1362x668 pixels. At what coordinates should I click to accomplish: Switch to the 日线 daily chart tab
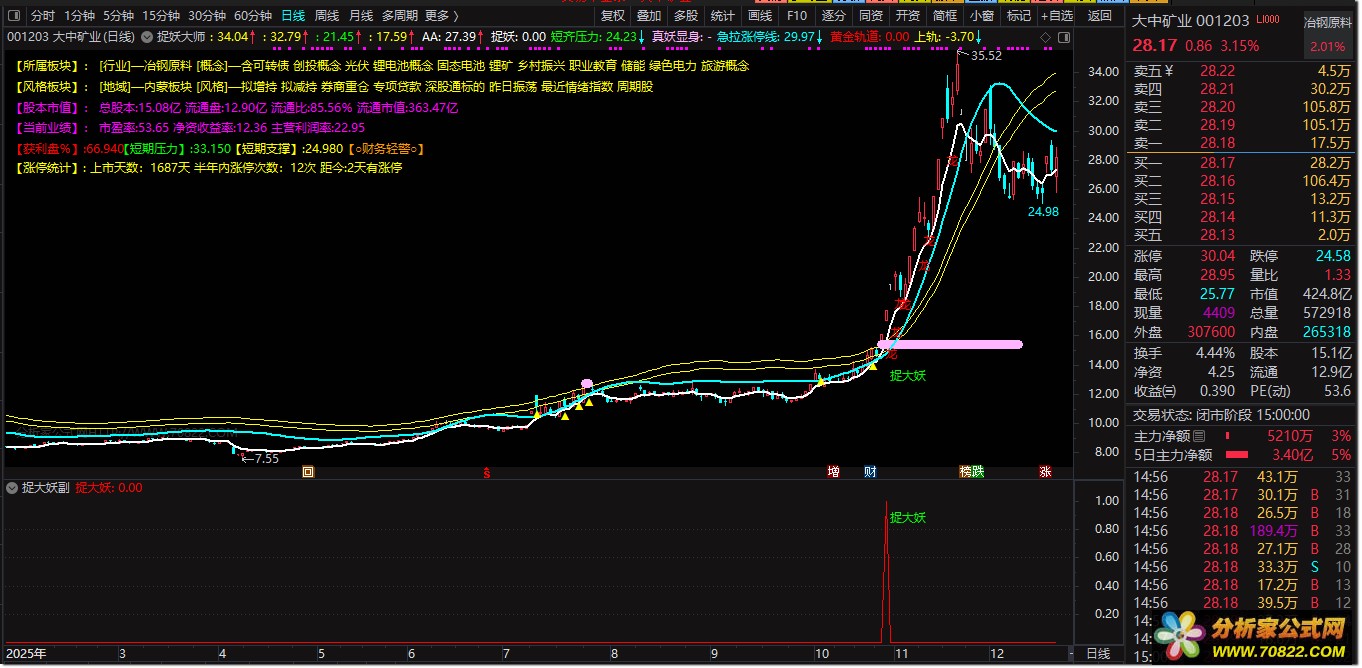click(x=293, y=16)
